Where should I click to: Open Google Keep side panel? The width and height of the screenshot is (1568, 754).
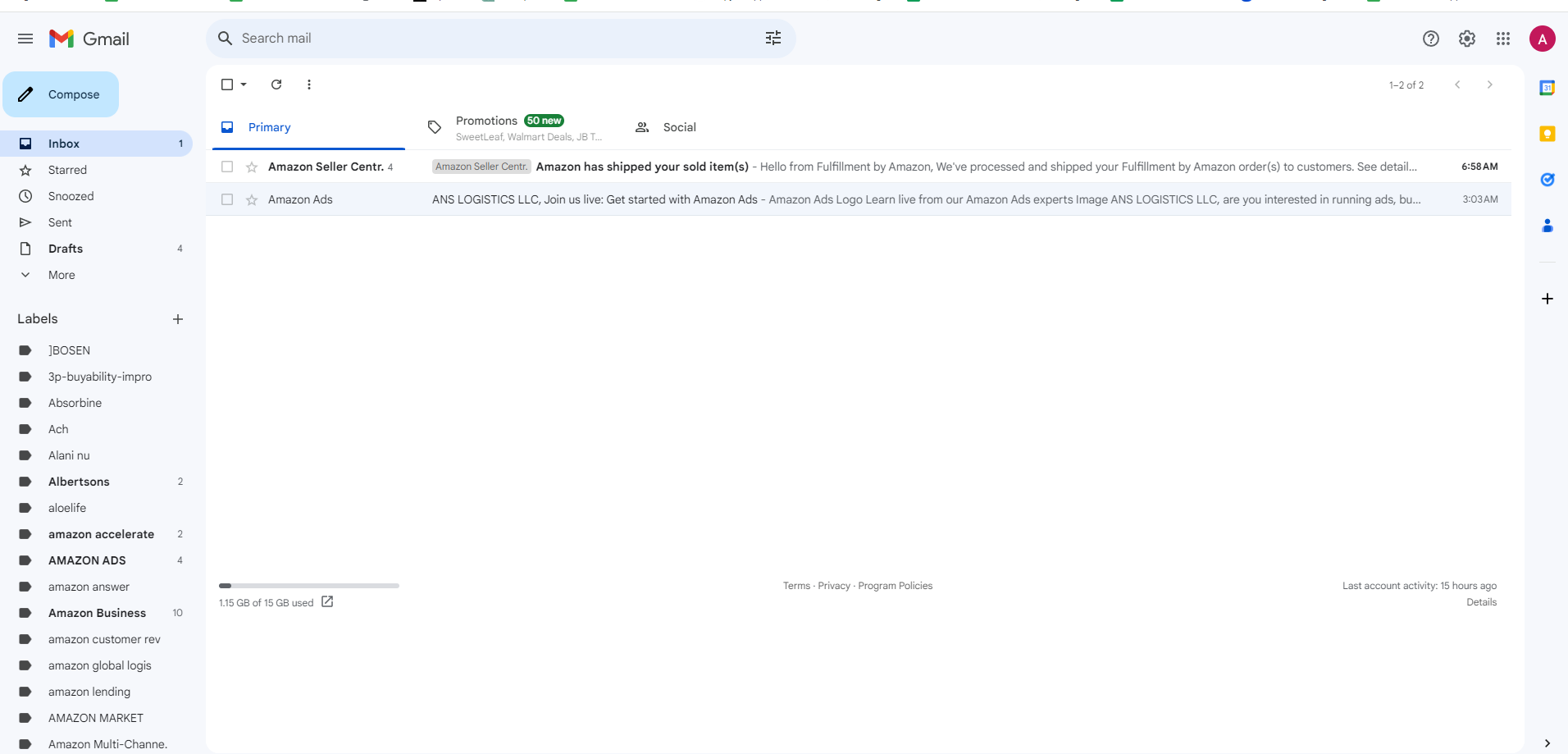point(1547,134)
